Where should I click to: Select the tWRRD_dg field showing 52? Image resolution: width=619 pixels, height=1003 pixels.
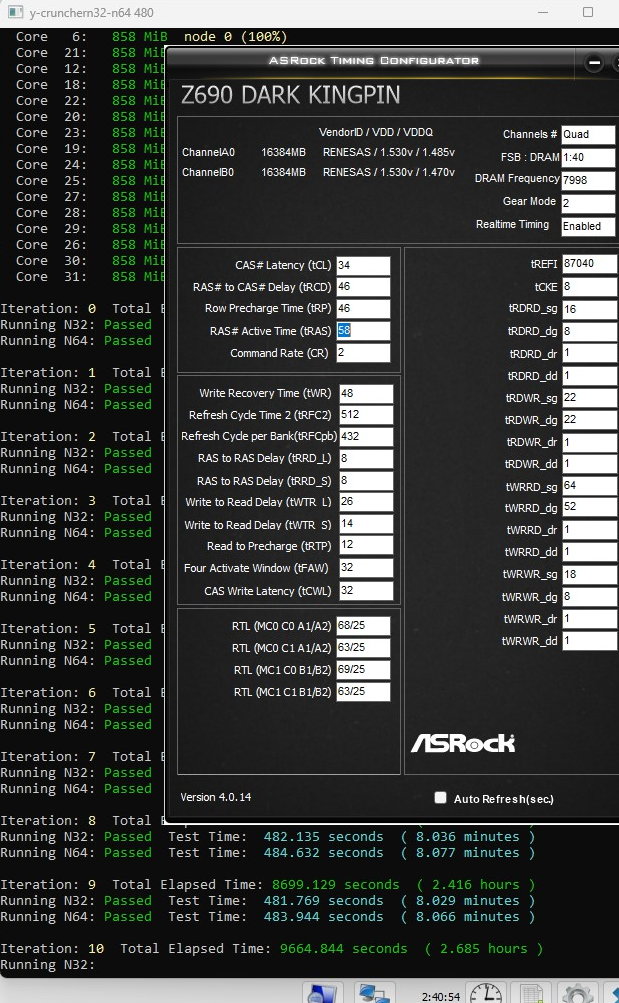coord(590,508)
